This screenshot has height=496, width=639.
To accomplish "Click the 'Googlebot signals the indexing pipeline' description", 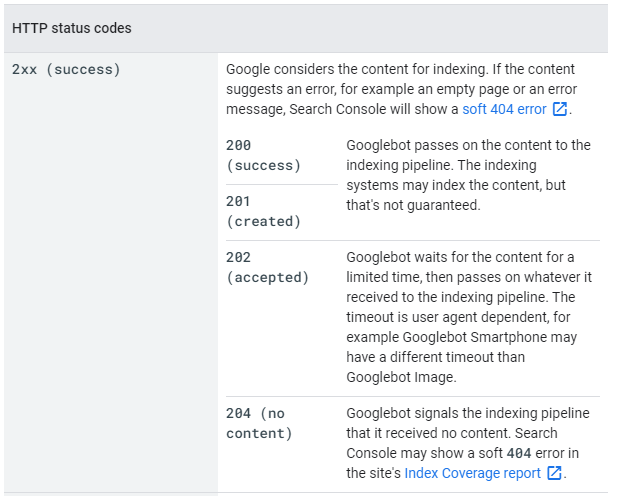I will 468,413.
